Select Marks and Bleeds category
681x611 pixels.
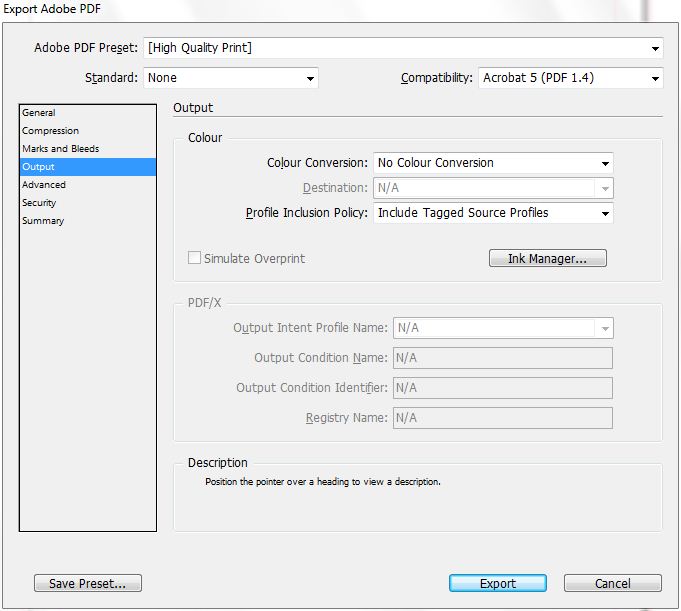(87, 149)
